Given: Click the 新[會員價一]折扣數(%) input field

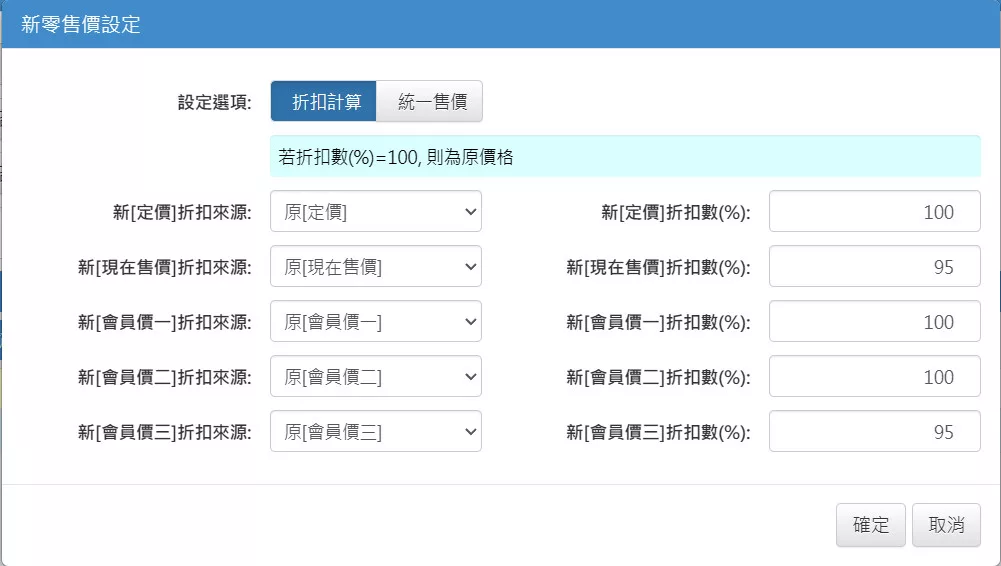Looking at the screenshot, I should pos(874,322).
